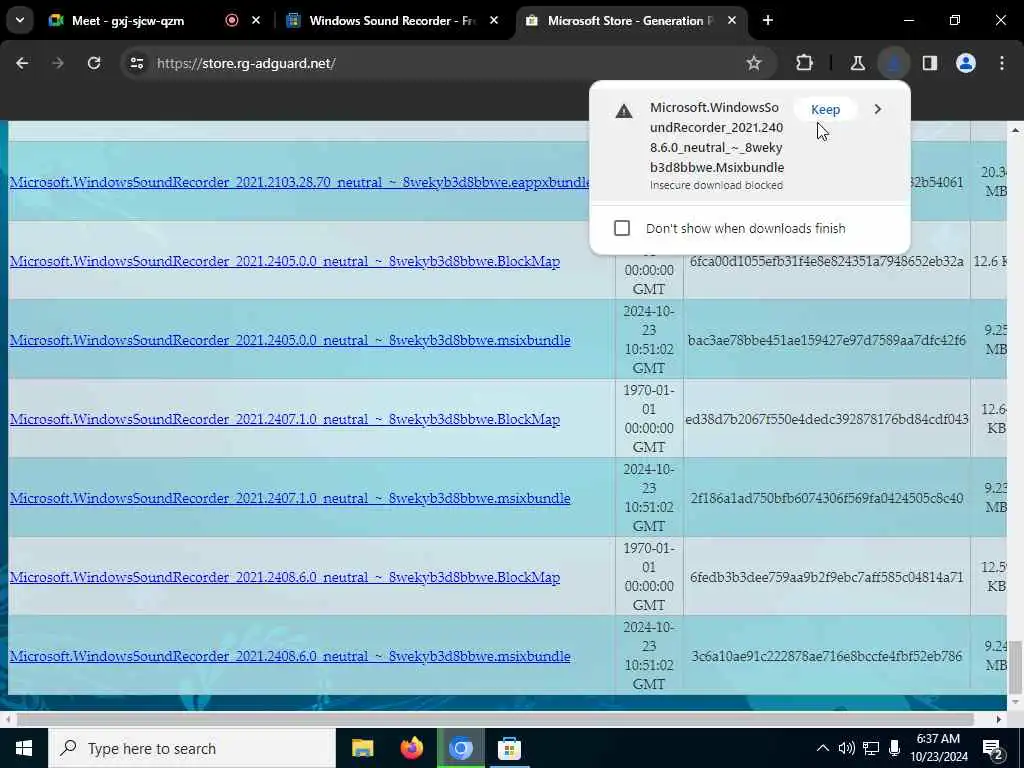Launch Firefox from the taskbar

[411, 748]
